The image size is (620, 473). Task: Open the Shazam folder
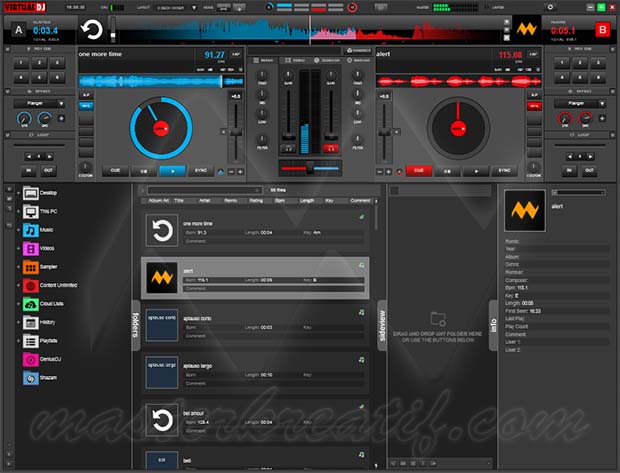click(x=40, y=378)
